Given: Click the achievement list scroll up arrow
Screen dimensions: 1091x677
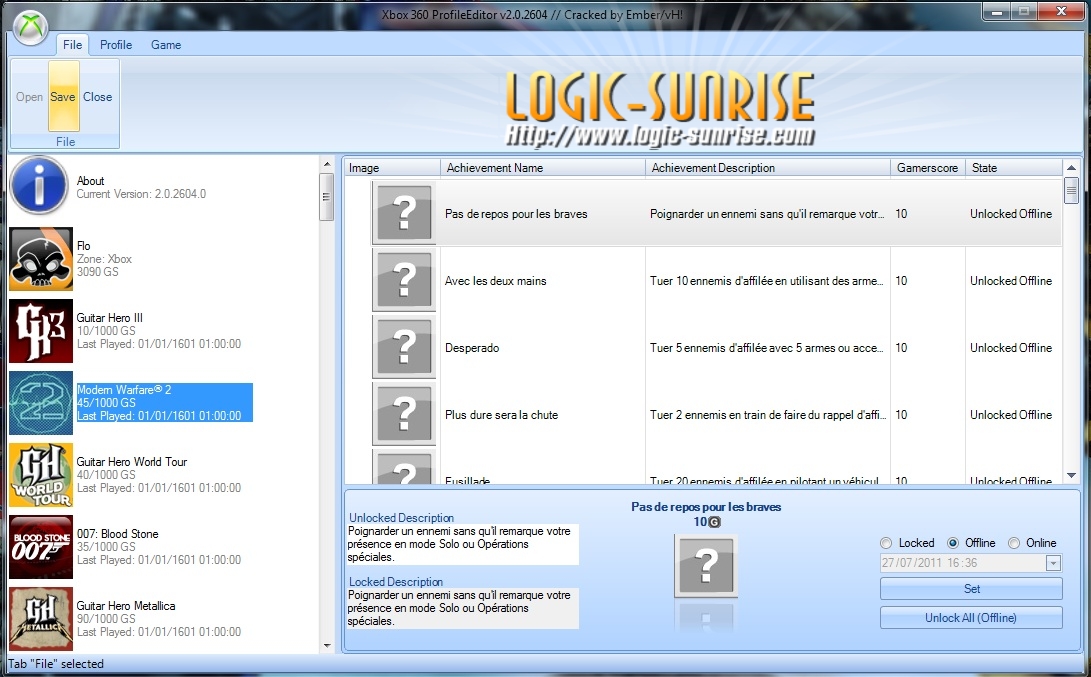Looking at the screenshot, I should 1072,168.
